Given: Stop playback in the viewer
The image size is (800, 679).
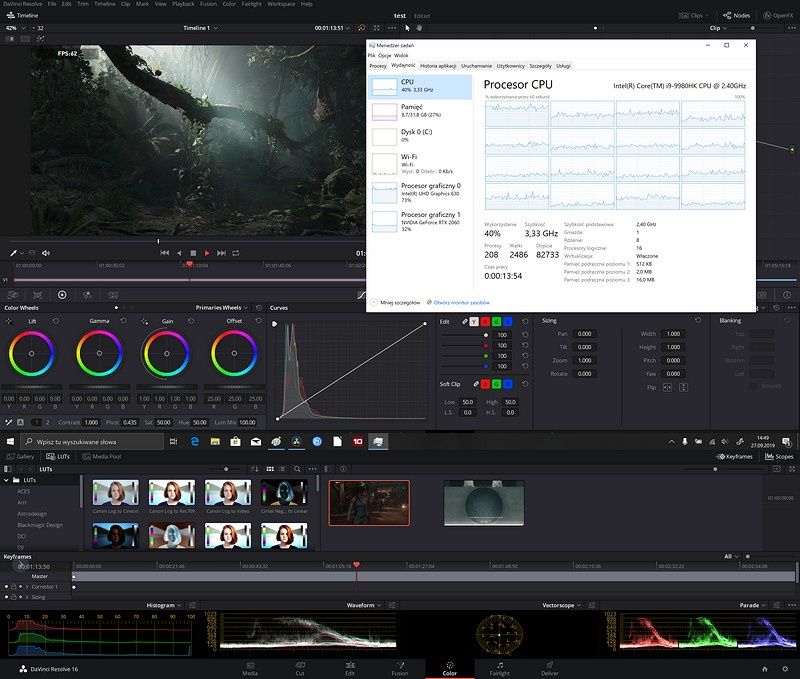Looking at the screenshot, I should click(193, 253).
